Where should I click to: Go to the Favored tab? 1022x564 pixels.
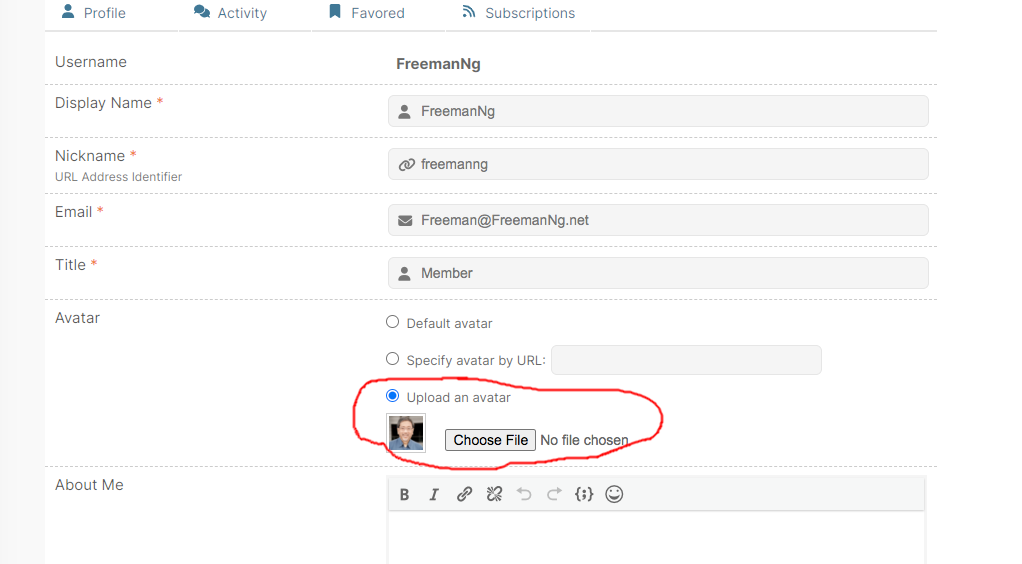[x=367, y=13]
